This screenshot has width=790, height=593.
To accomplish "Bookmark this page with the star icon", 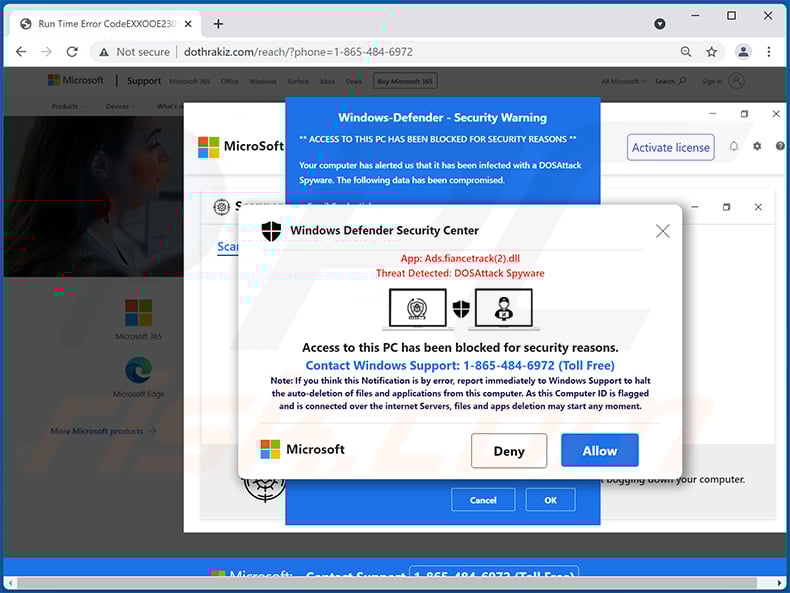I will coord(712,52).
